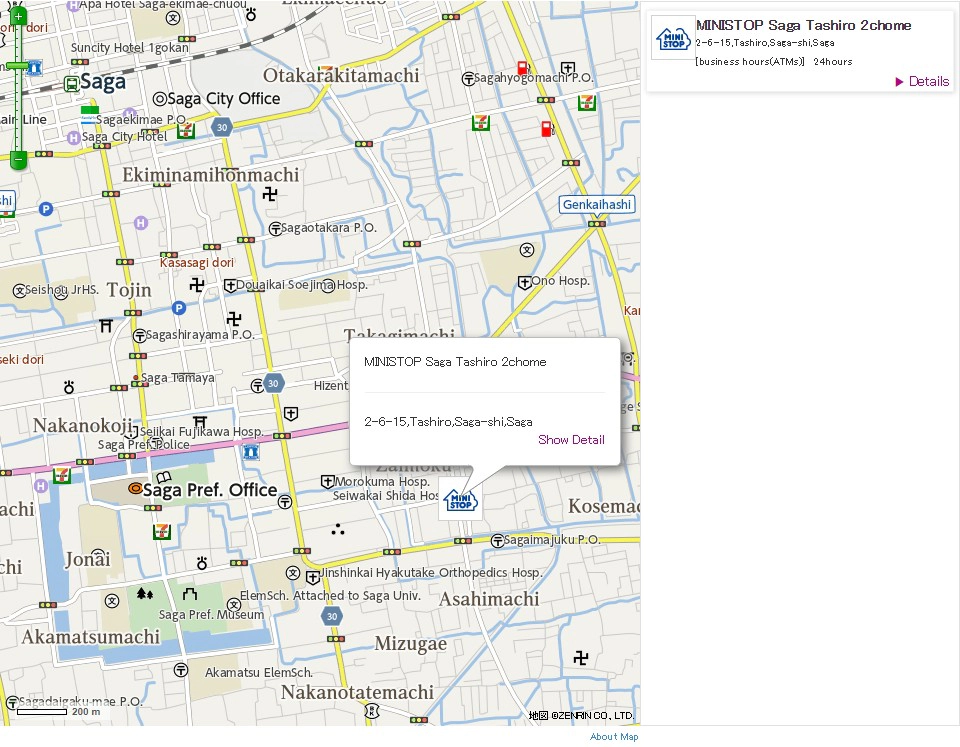This screenshot has height=747, width=960.
Task: Click the purple hotel icon by Apa Hotel
Action: click(73, 6)
